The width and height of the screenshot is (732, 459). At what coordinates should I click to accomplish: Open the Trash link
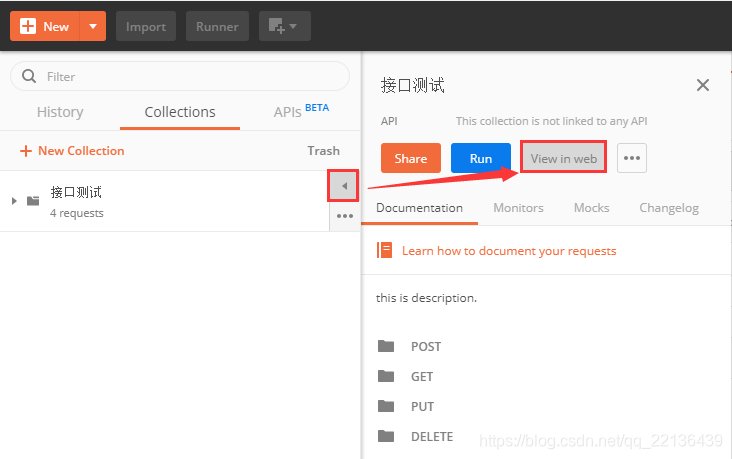coord(323,151)
